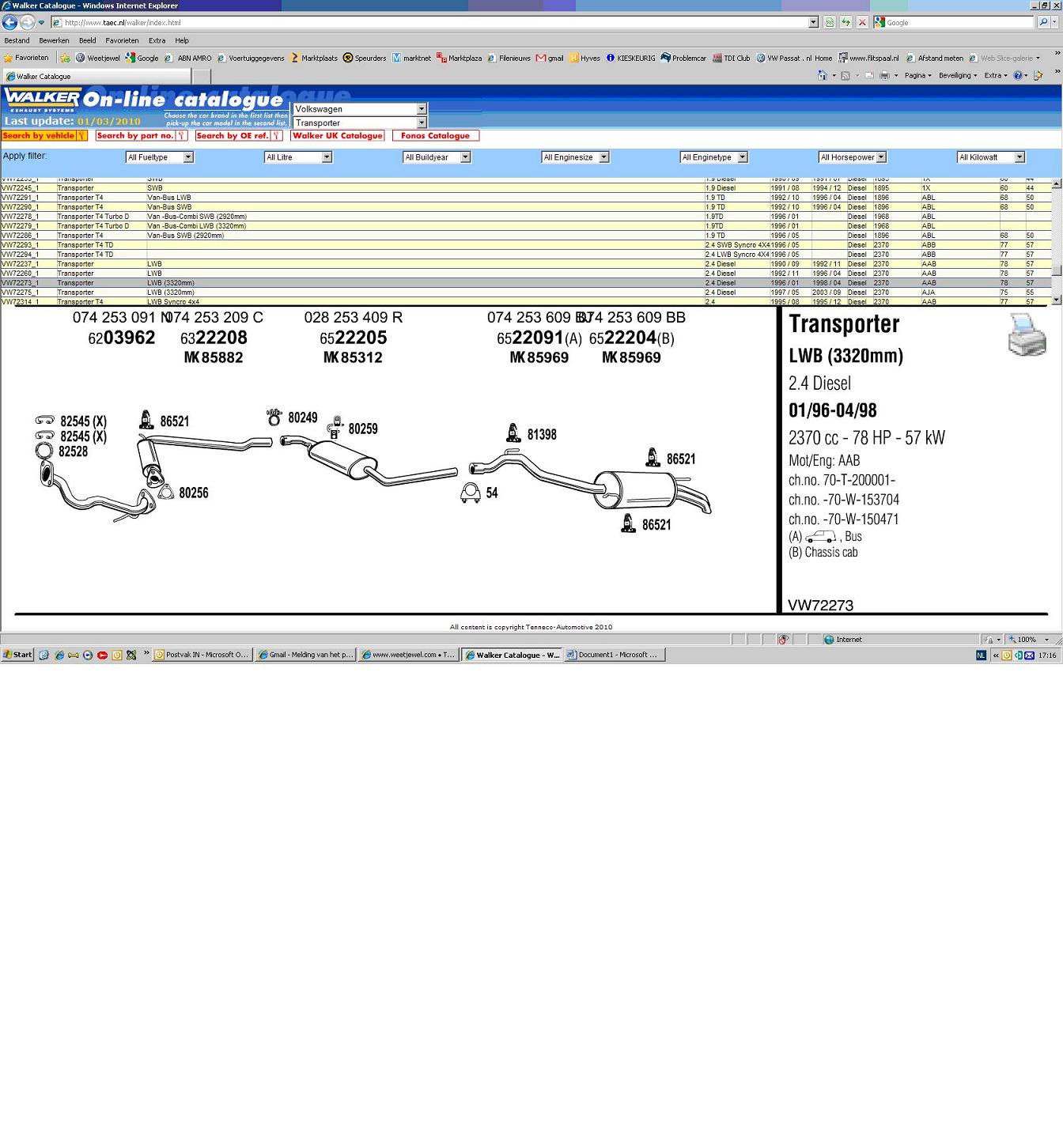1063x1148 pixels.
Task: Click the Walker UK Catalogue button
Action: point(338,136)
